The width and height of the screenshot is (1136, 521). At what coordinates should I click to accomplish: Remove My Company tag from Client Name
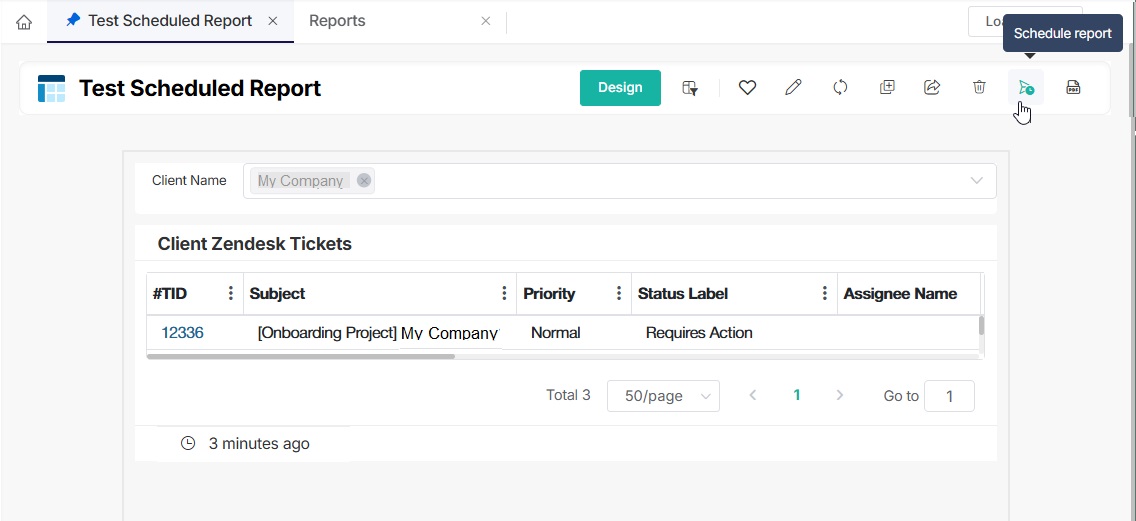pos(364,181)
